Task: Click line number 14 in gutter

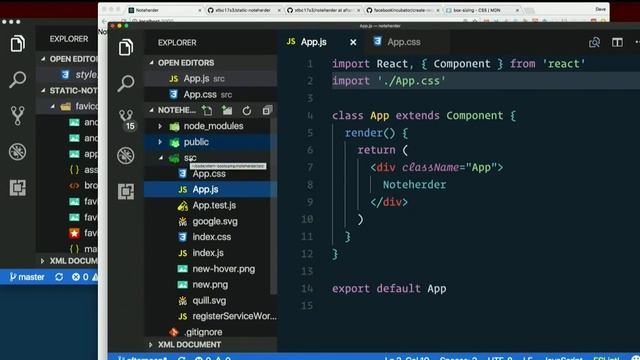Action: point(307,289)
